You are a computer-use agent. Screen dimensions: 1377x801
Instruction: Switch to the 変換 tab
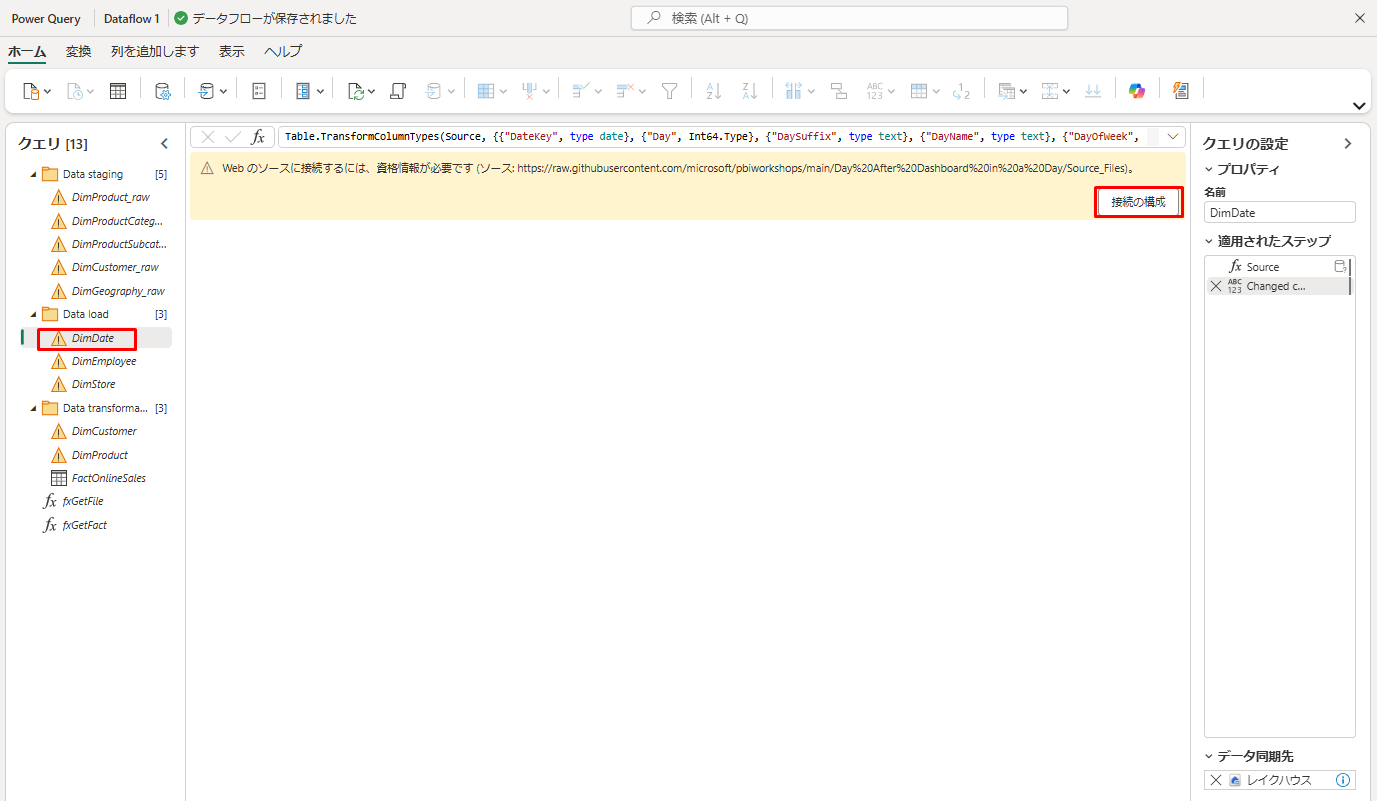click(79, 51)
